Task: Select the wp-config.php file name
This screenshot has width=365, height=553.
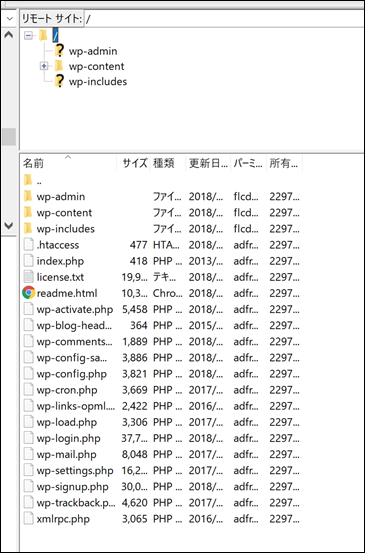Action: coord(72,374)
